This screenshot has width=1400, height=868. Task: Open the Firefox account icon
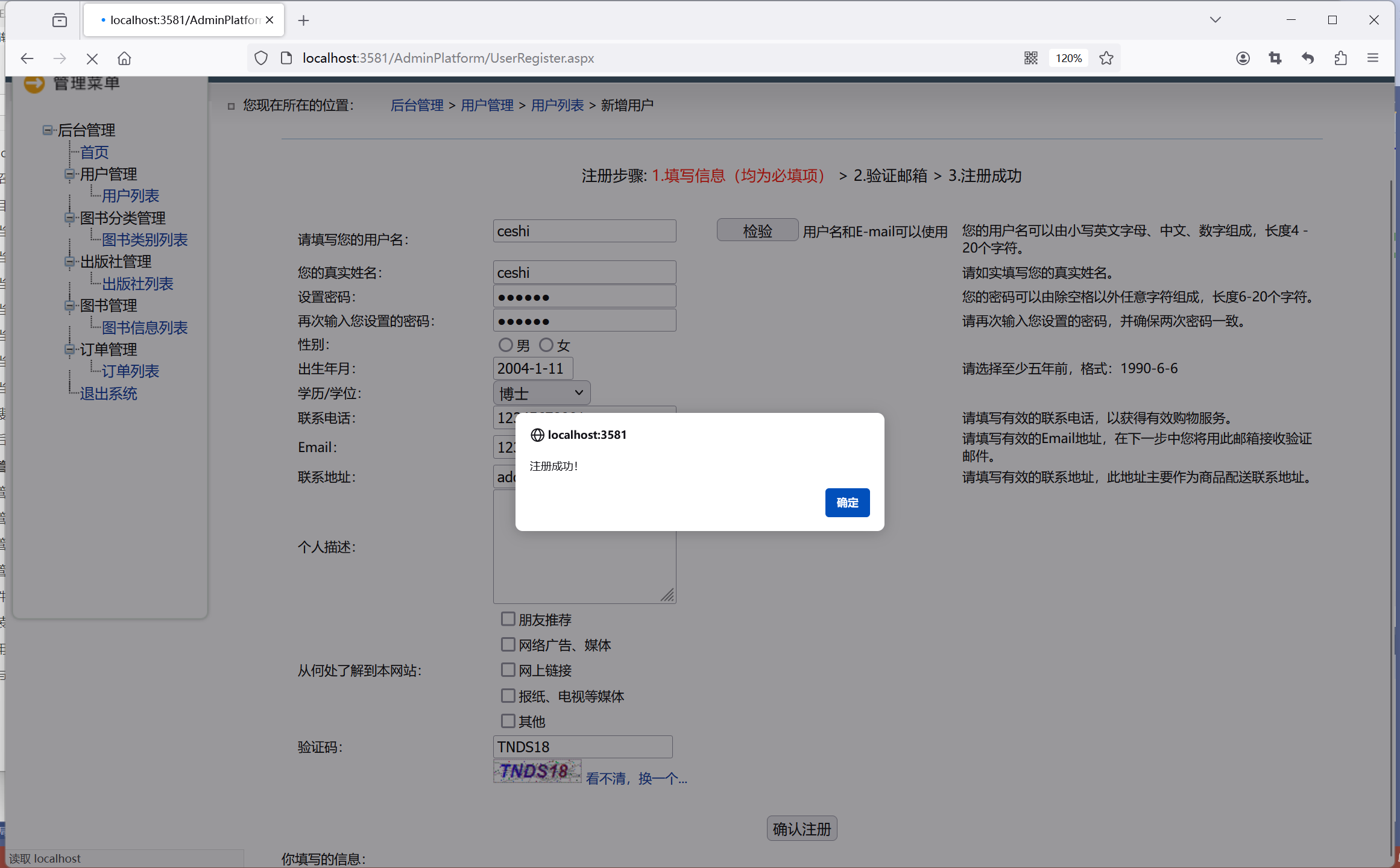pos(1243,58)
